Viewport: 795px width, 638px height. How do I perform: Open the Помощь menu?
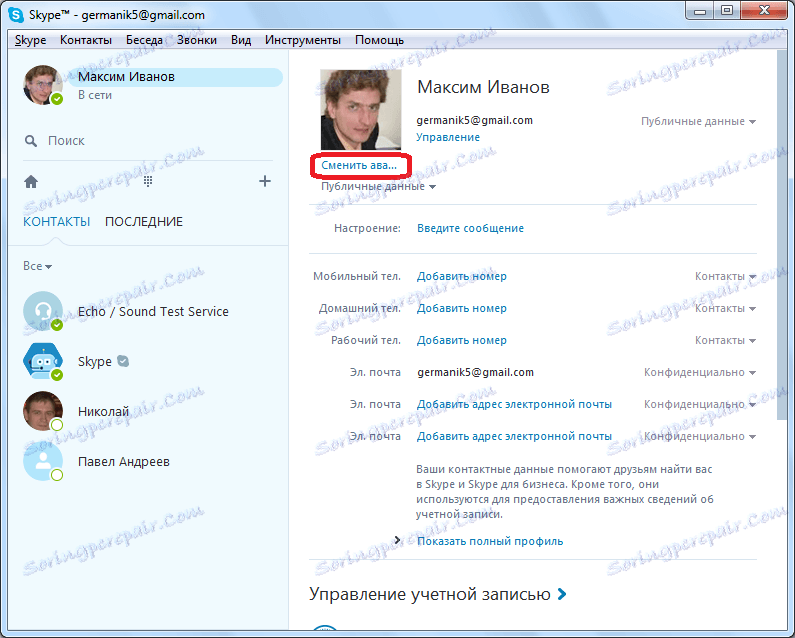click(379, 40)
